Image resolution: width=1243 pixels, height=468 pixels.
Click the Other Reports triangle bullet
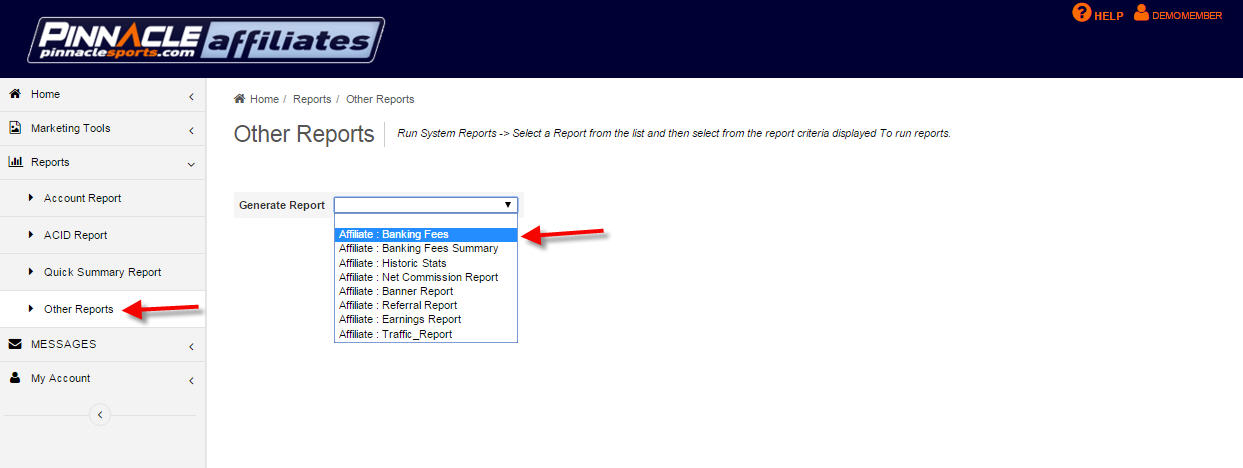(31, 309)
